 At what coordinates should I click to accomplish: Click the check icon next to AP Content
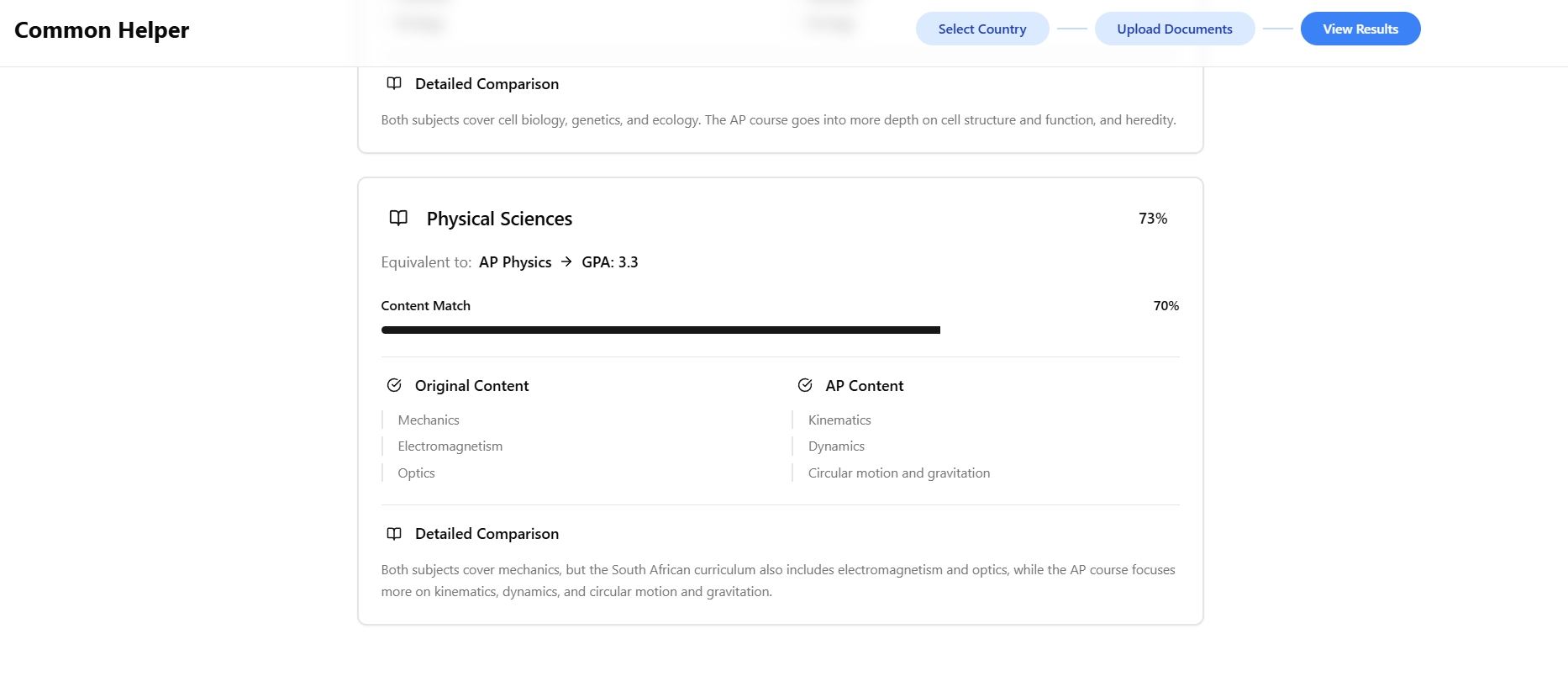pos(805,386)
